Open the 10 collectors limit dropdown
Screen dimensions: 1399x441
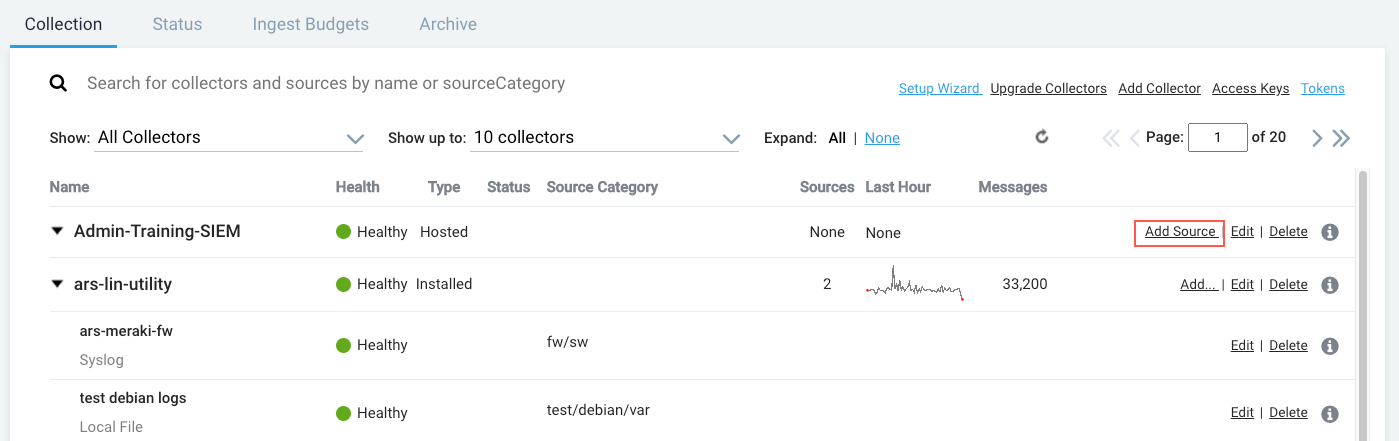606,138
